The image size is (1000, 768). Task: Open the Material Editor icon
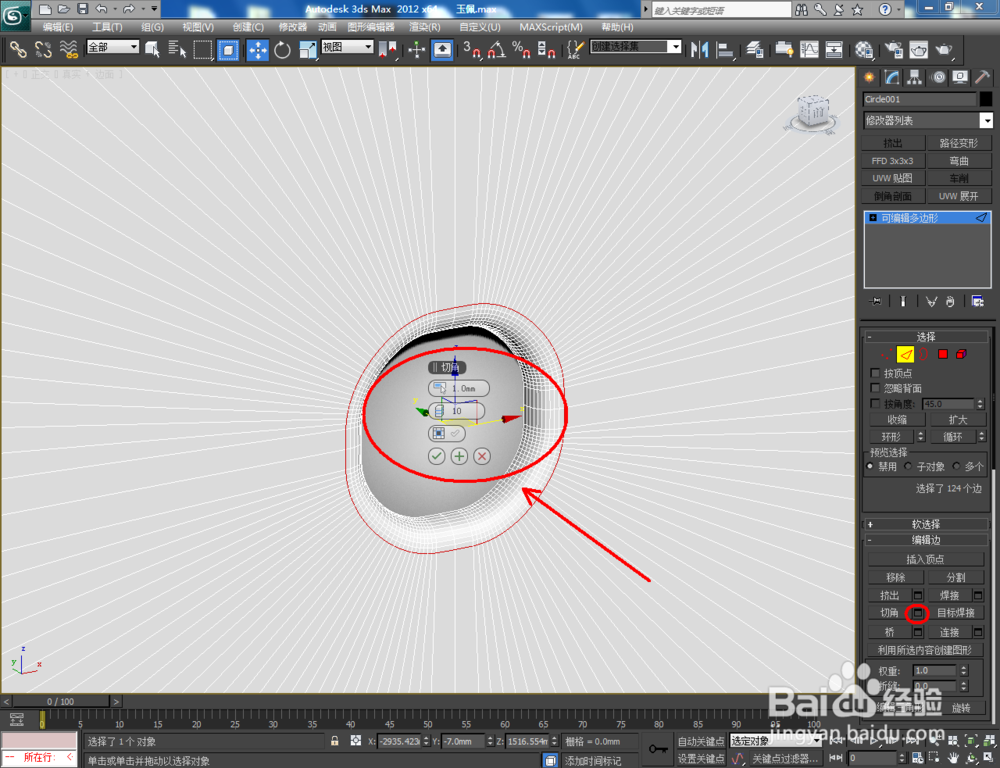(x=864, y=49)
